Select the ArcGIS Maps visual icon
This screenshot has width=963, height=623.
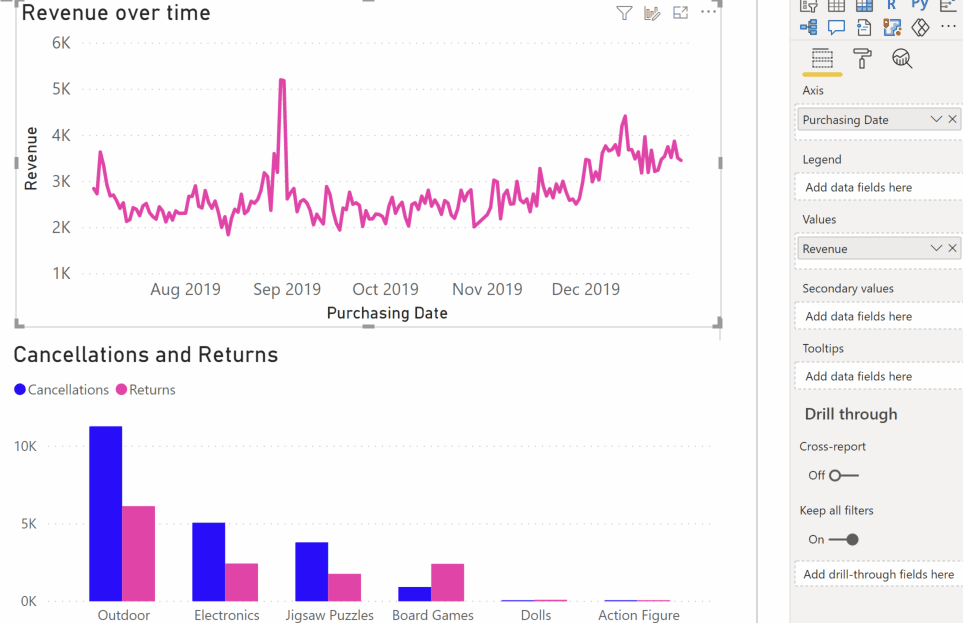click(x=892, y=27)
